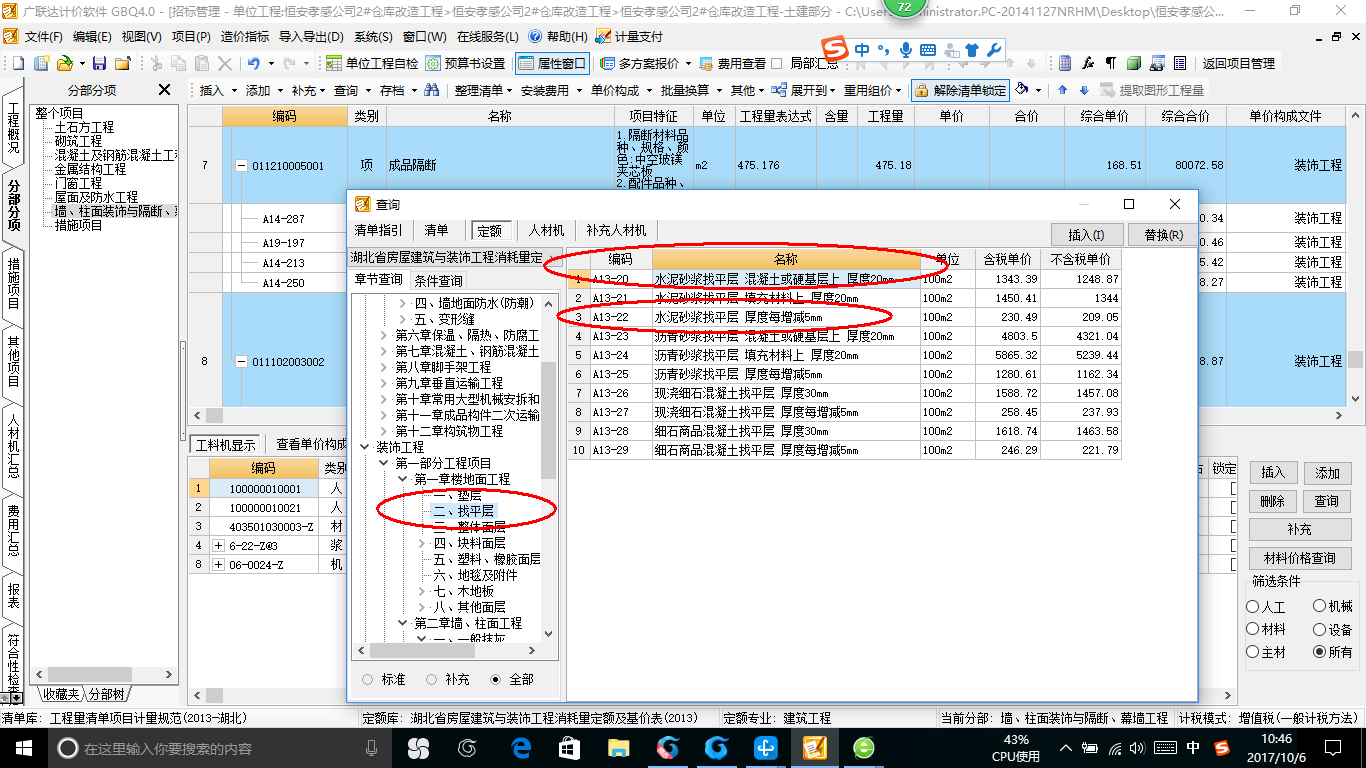Viewport: 1366px width, 768px height.
Task: Switch to the 条件查询 tab
Action: [x=438, y=280]
